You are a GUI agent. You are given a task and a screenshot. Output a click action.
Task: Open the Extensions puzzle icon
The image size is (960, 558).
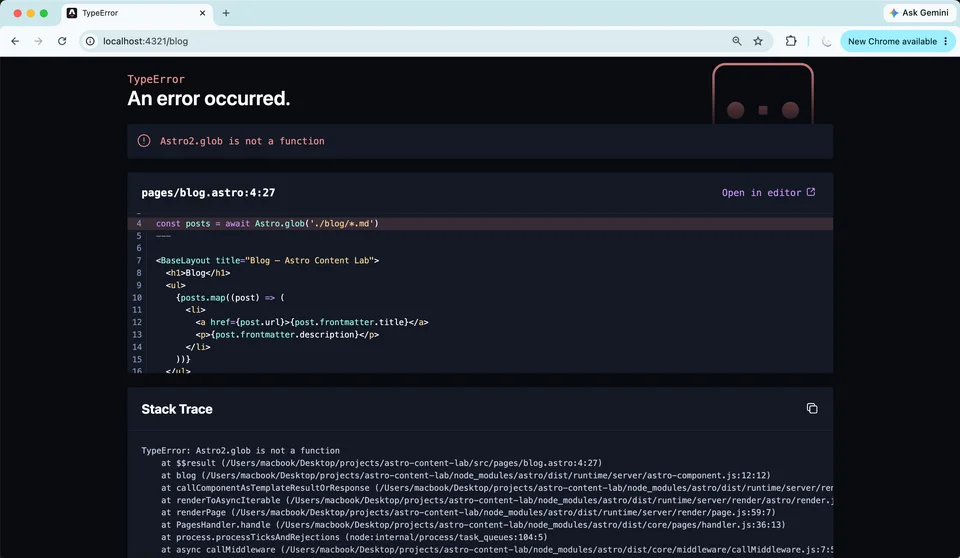point(791,41)
